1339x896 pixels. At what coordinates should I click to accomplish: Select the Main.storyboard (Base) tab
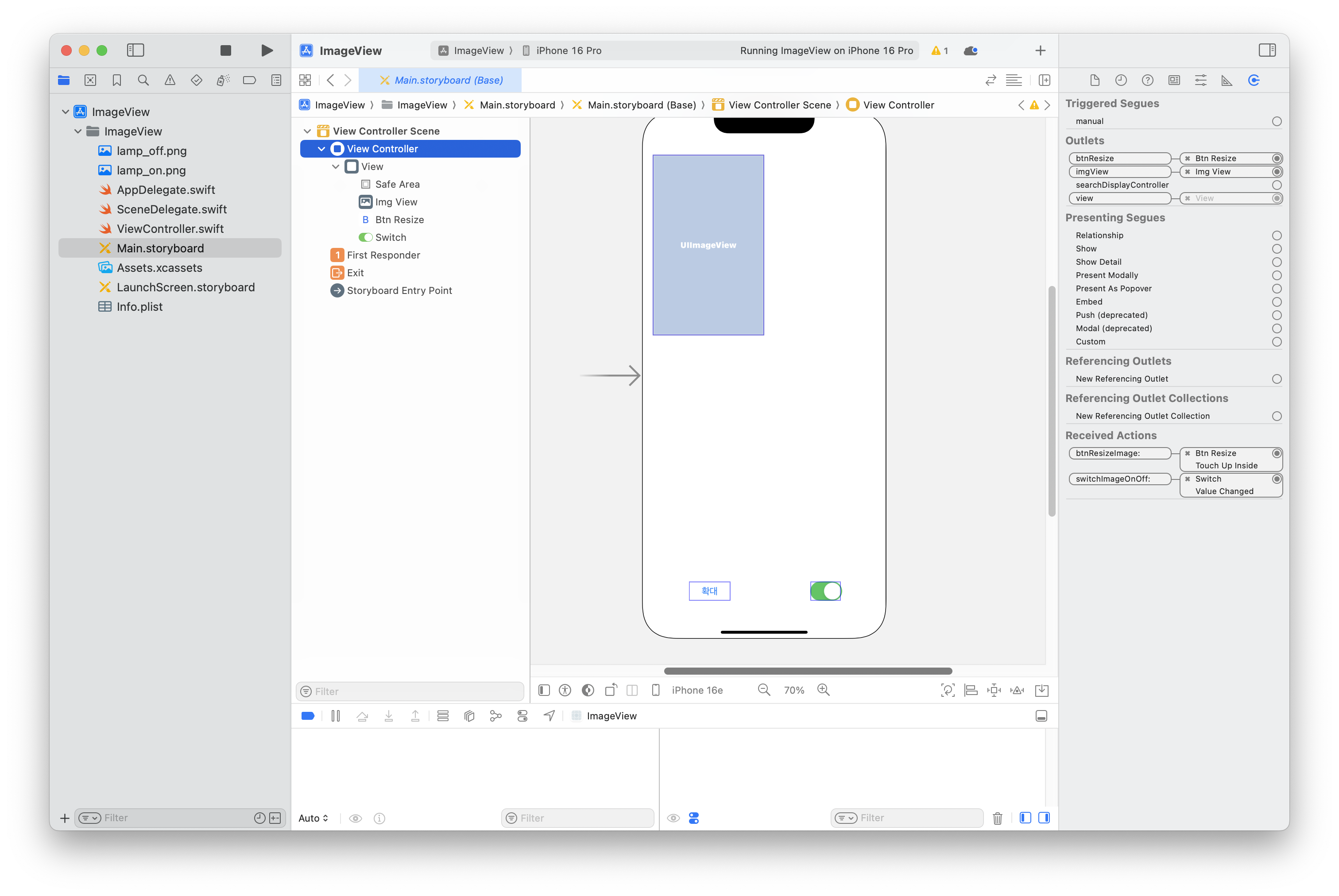click(x=441, y=80)
